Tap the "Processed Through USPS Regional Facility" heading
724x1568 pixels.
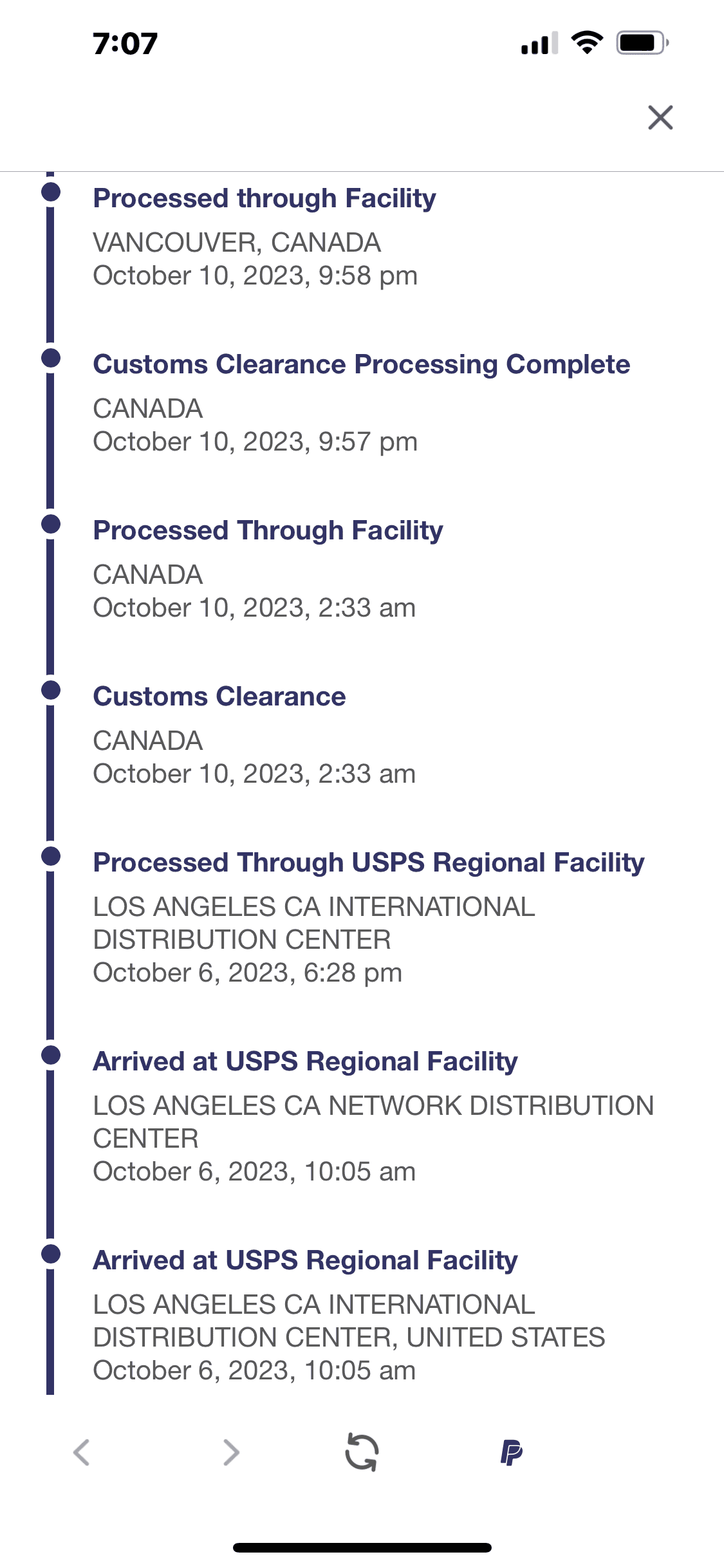pos(369,863)
